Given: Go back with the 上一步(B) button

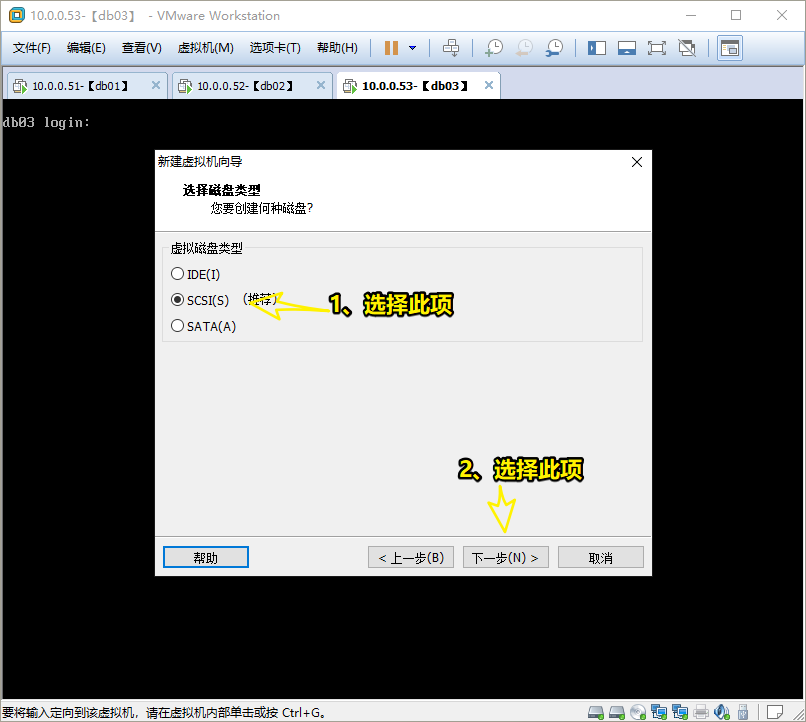Looking at the screenshot, I should (x=411, y=557).
